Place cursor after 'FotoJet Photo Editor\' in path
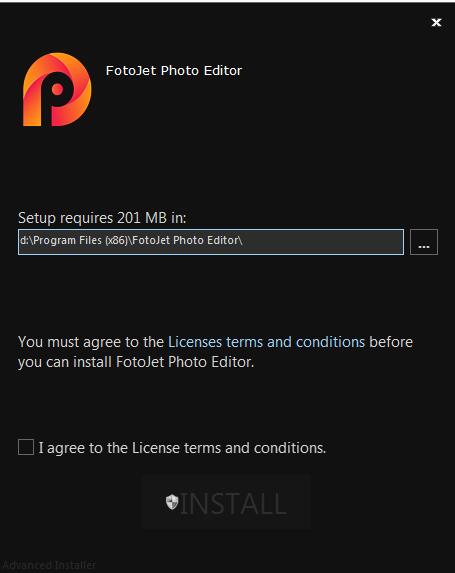Screen dimensions: 455x573 [243, 240]
